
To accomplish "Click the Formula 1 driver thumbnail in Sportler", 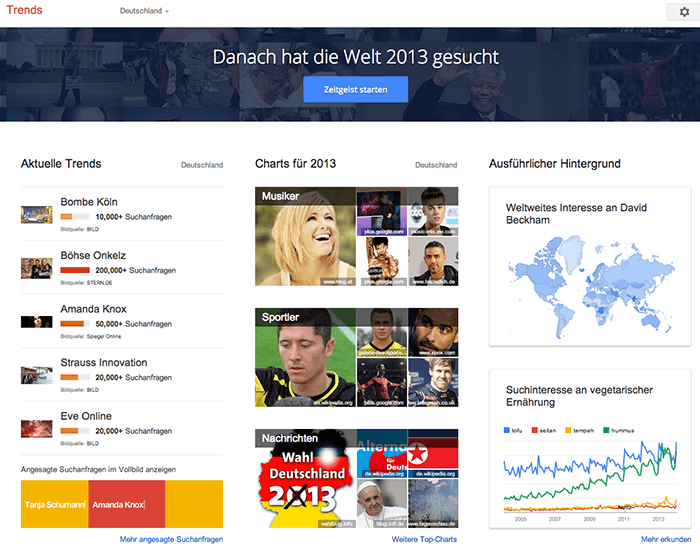I will click(x=433, y=382).
